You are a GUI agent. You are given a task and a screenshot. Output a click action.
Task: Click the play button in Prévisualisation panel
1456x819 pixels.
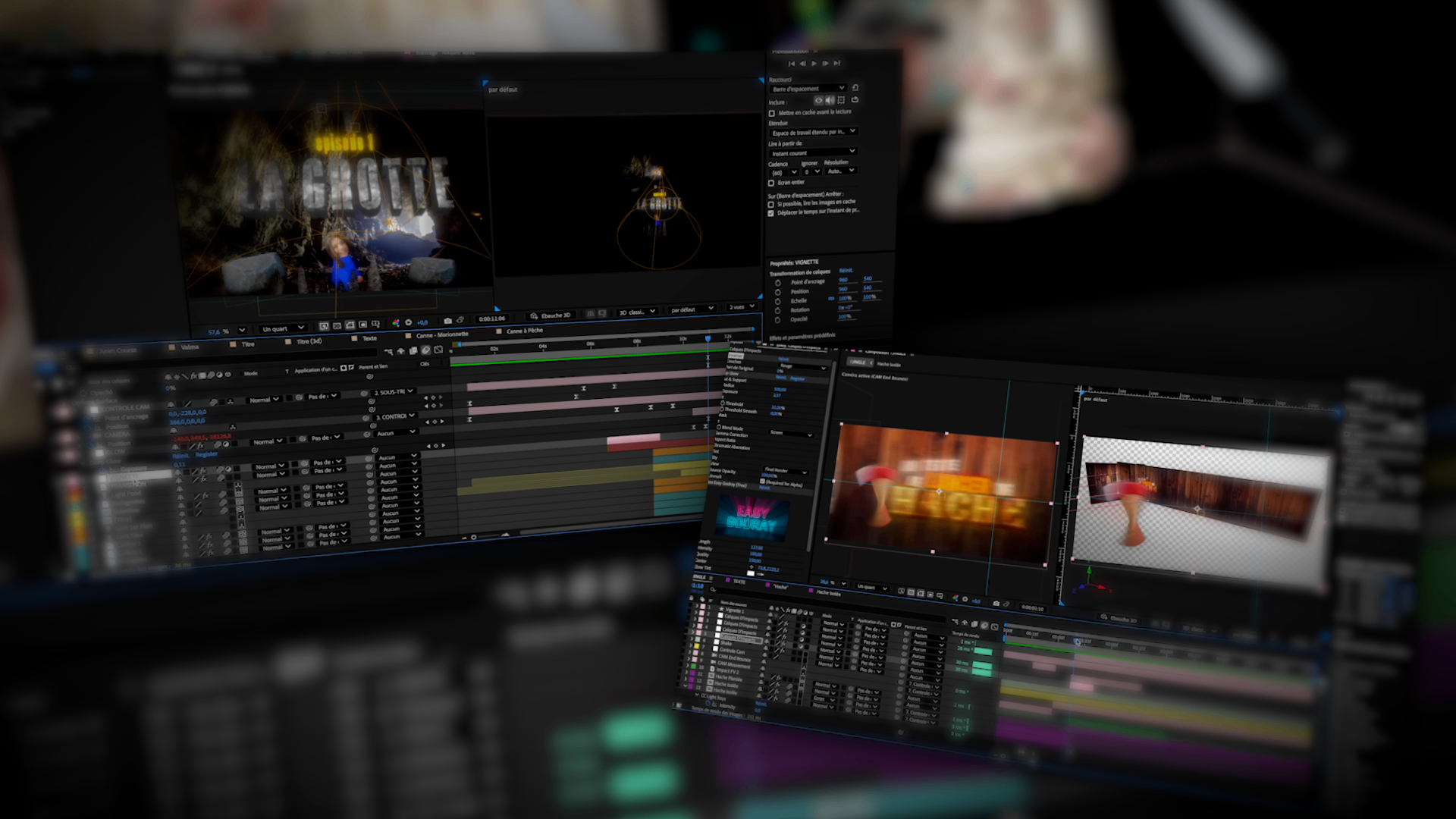pos(814,64)
